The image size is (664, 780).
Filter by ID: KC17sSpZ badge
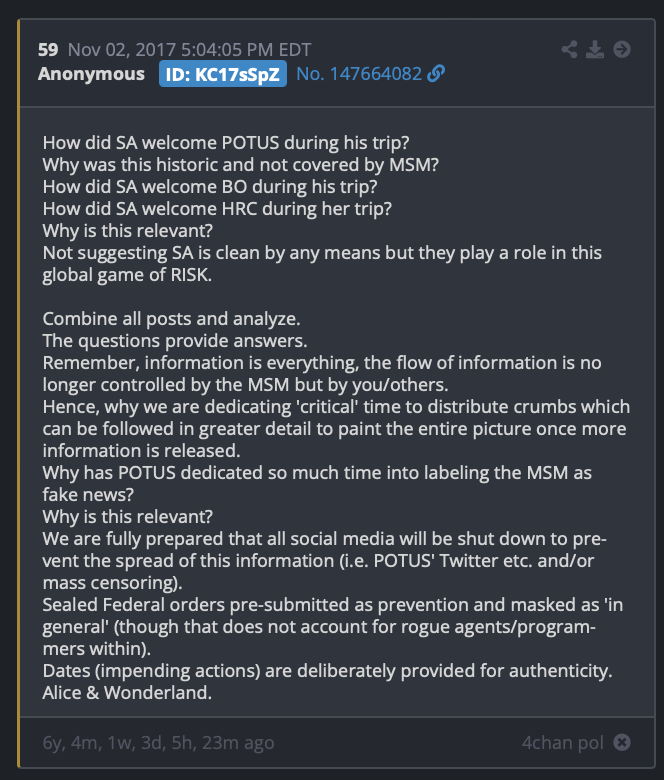pos(223,74)
